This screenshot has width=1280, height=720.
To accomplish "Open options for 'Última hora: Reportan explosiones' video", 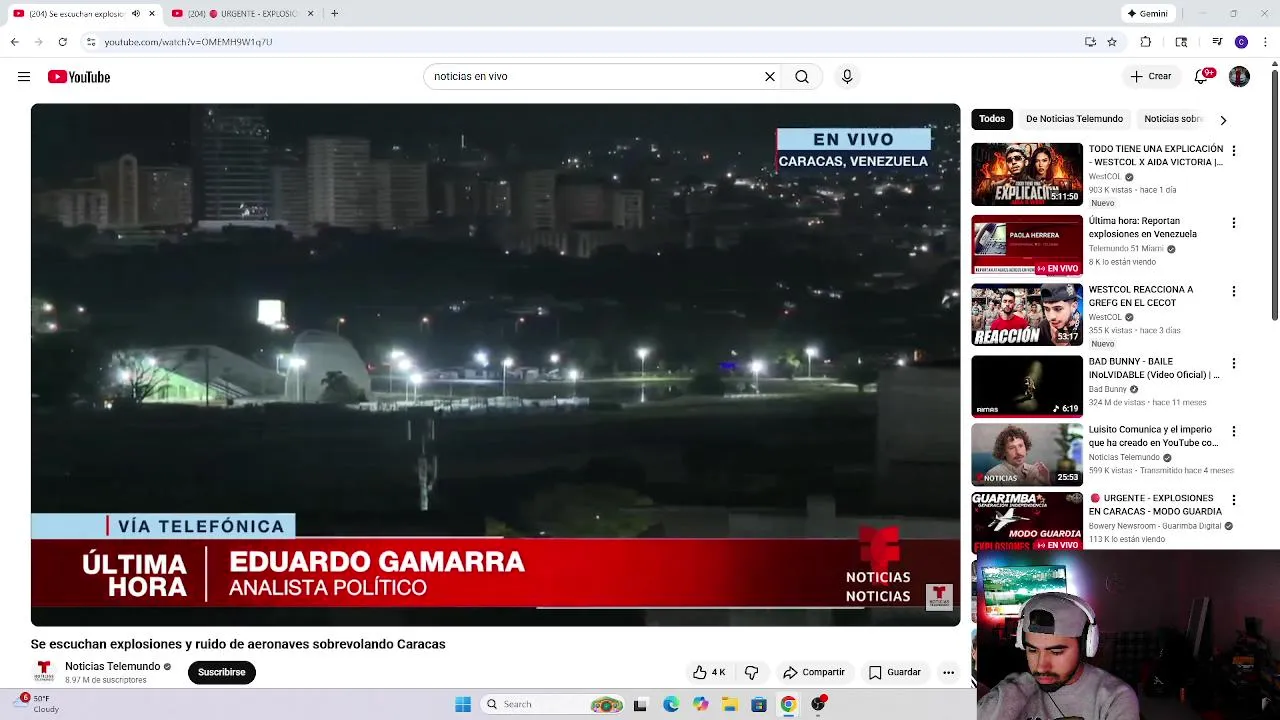I will coord(1234,223).
